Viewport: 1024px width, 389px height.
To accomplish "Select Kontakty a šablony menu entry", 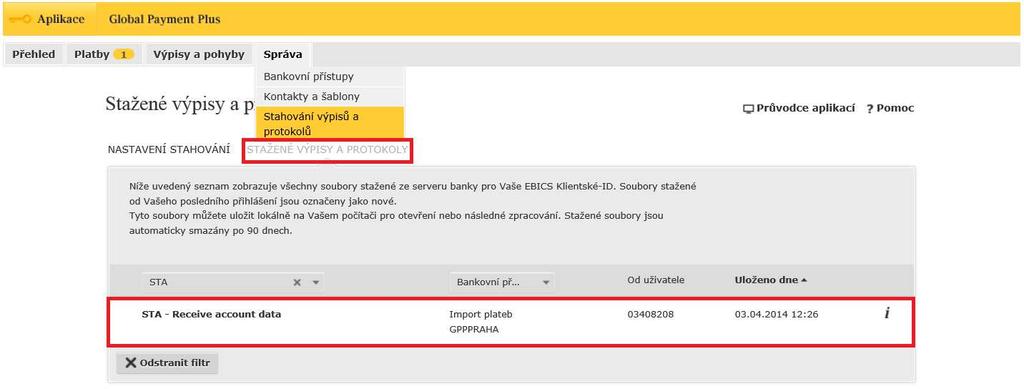I will coord(330,97).
